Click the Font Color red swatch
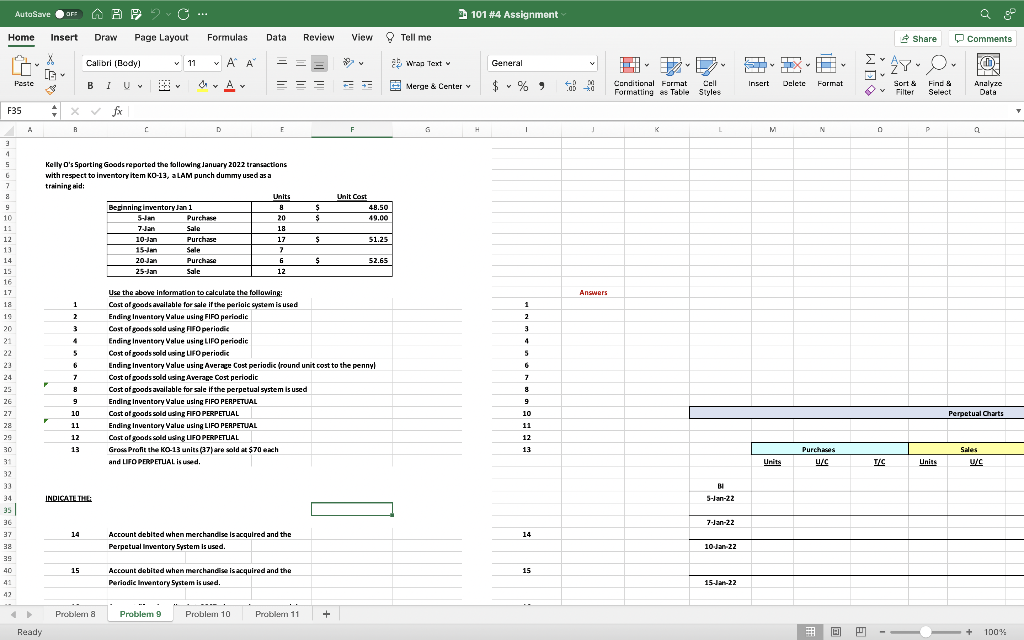This screenshot has height=640, width=1024. [229, 86]
